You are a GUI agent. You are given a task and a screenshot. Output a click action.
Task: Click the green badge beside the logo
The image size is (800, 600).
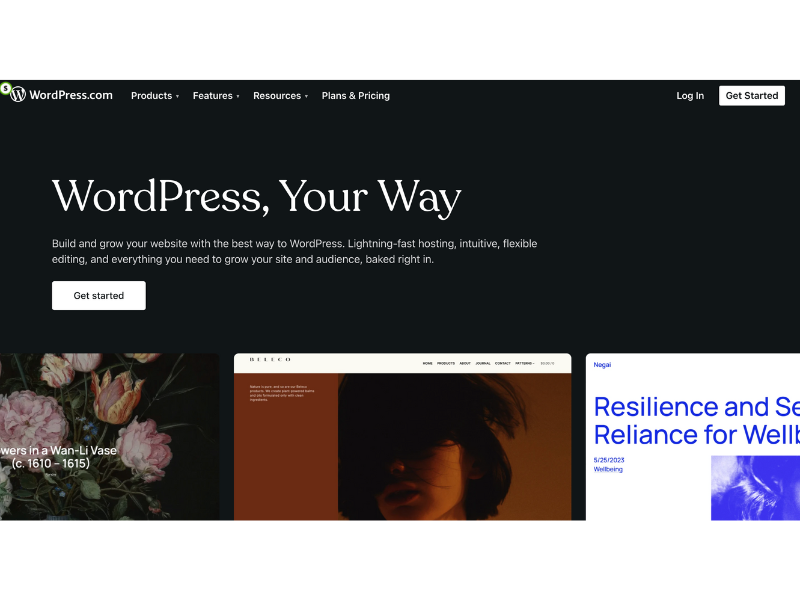pyautogui.click(x=5, y=88)
